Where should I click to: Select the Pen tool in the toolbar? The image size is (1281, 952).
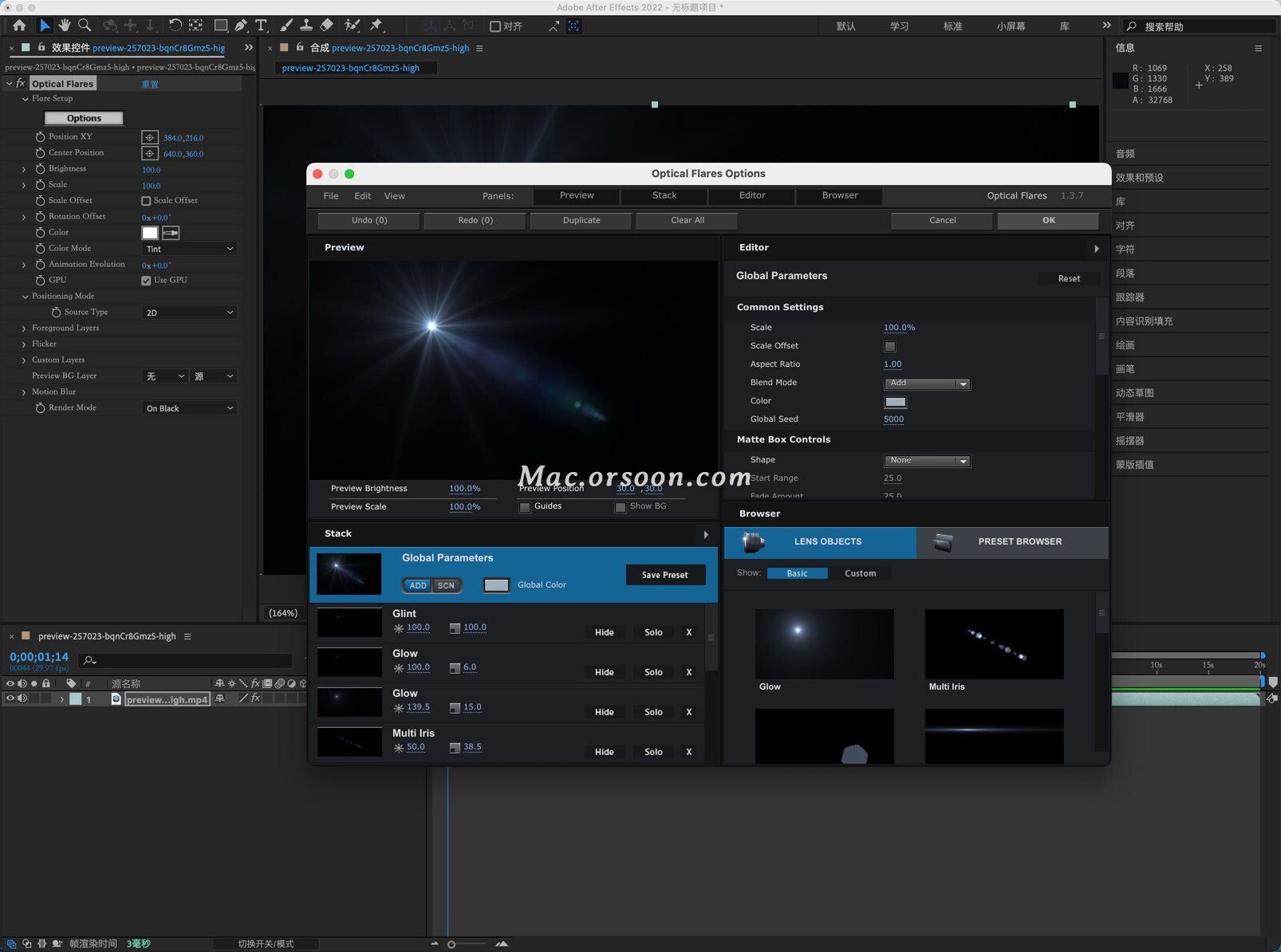pyautogui.click(x=240, y=26)
